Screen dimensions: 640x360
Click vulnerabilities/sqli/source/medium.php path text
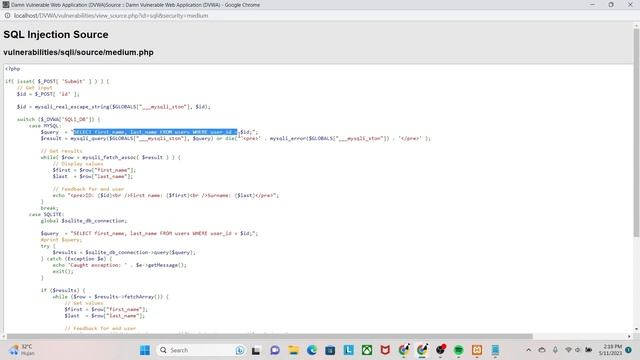tap(78, 52)
